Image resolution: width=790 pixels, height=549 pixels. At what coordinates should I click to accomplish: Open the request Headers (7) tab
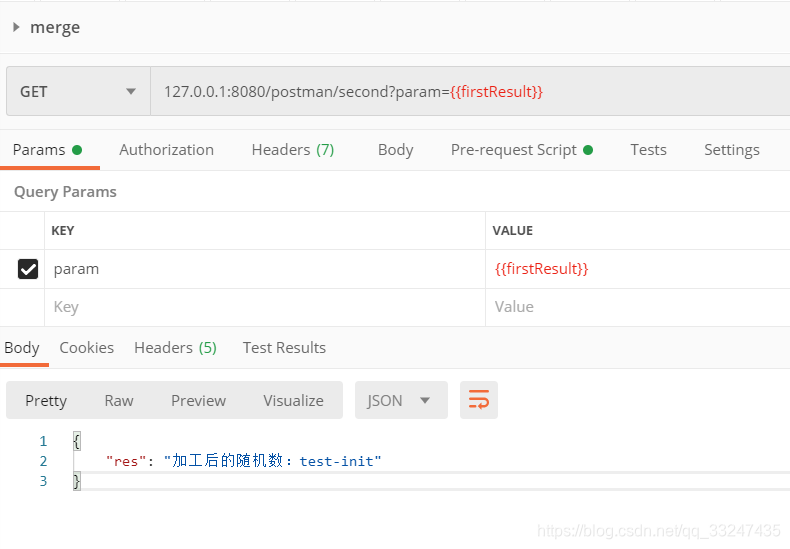(x=293, y=150)
